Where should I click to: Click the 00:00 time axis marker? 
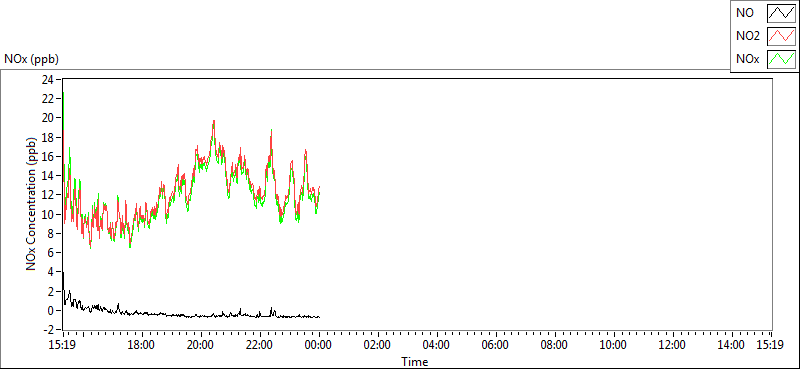(x=319, y=345)
